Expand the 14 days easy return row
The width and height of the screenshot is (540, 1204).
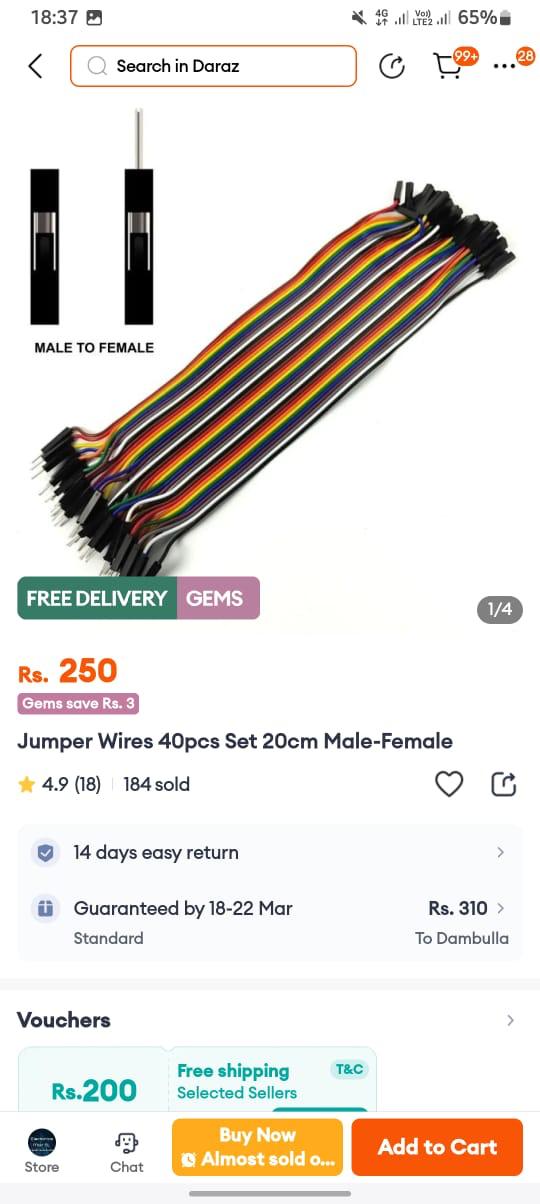[x=270, y=853]
